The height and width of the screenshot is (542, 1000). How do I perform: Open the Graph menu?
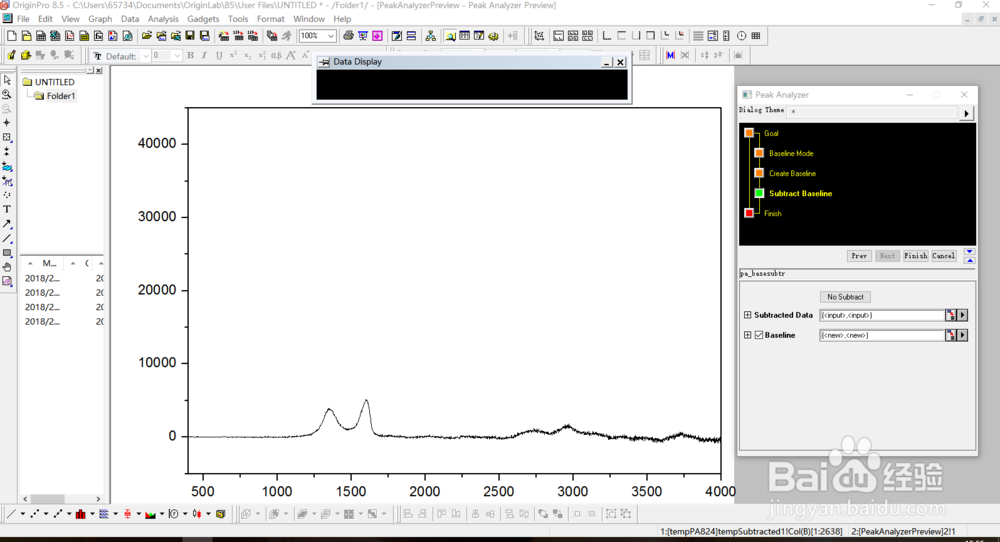pyautogui.click(x=100, y=19)
